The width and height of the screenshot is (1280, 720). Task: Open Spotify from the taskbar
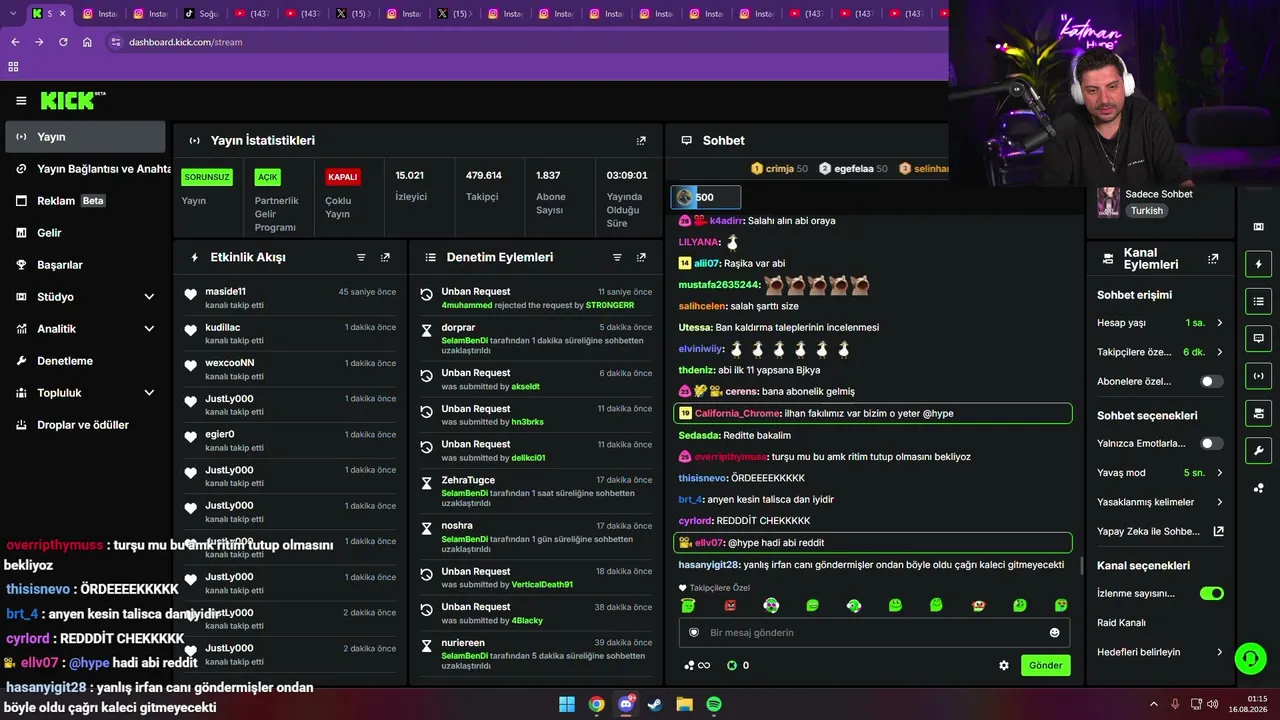point(714,704)
